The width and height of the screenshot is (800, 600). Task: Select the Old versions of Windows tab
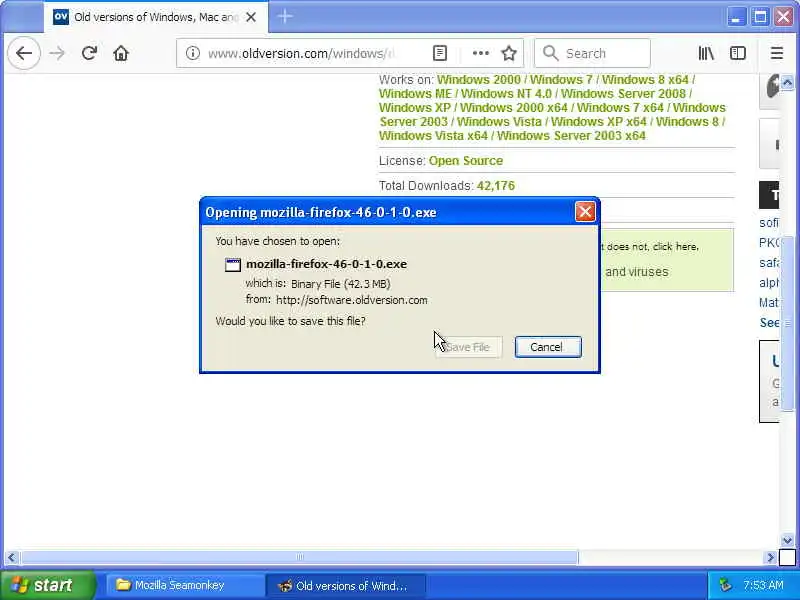tap(156, 17)
